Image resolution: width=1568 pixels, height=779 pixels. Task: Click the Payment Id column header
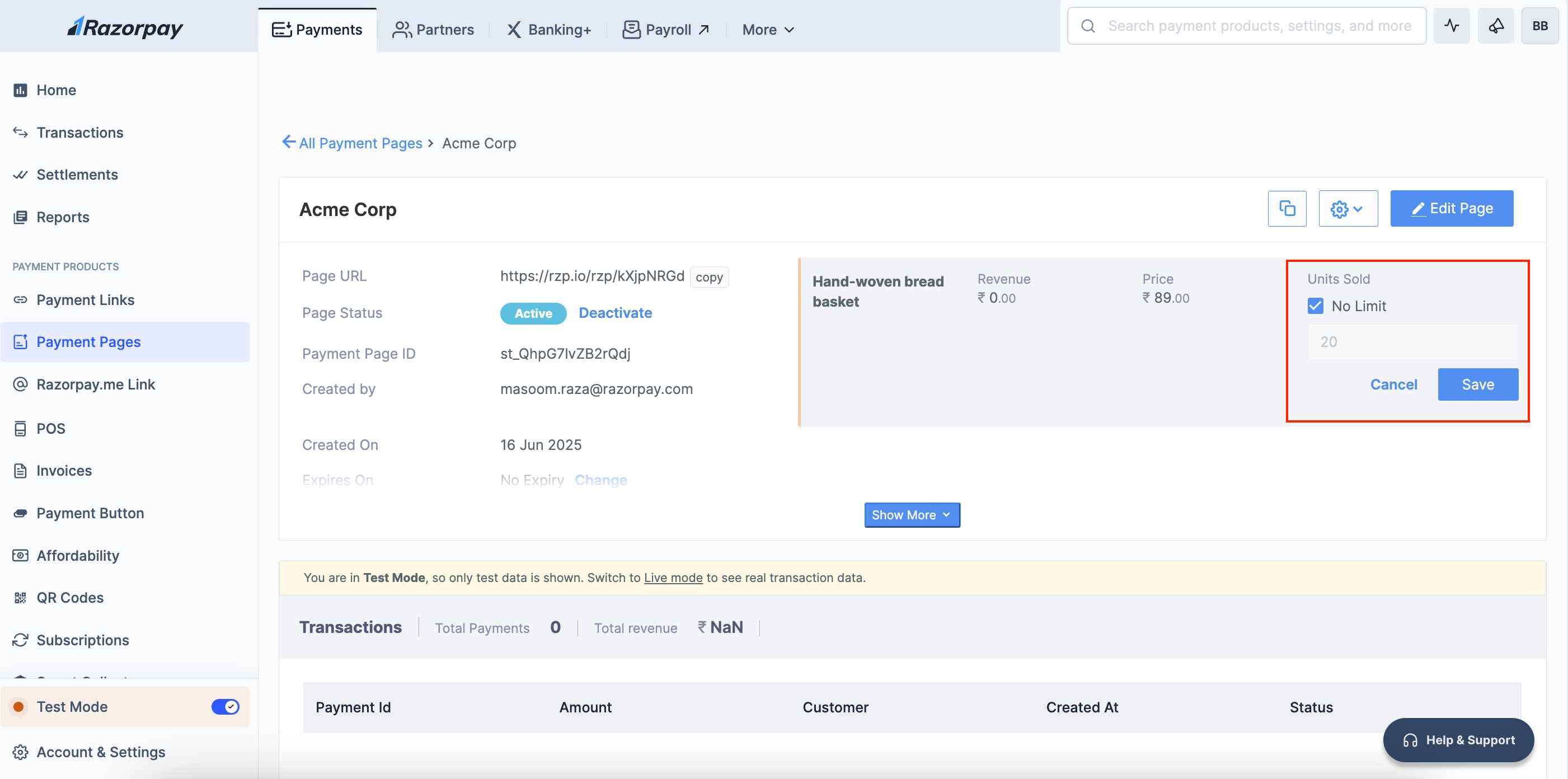tap(353, 707)
